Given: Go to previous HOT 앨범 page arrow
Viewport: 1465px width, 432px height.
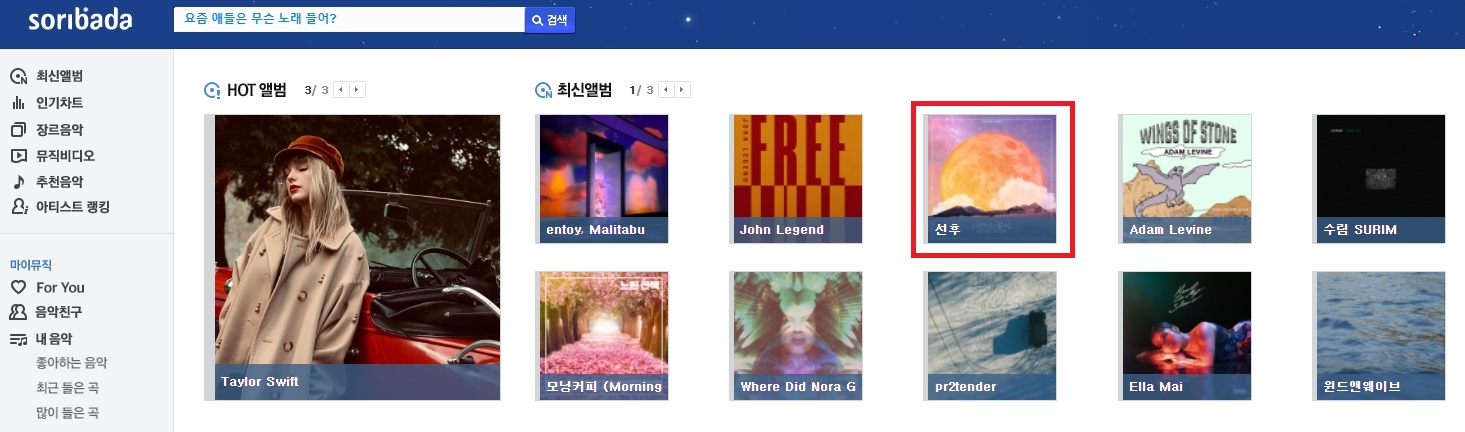Looking at the screenshot, I should (341, 90).
